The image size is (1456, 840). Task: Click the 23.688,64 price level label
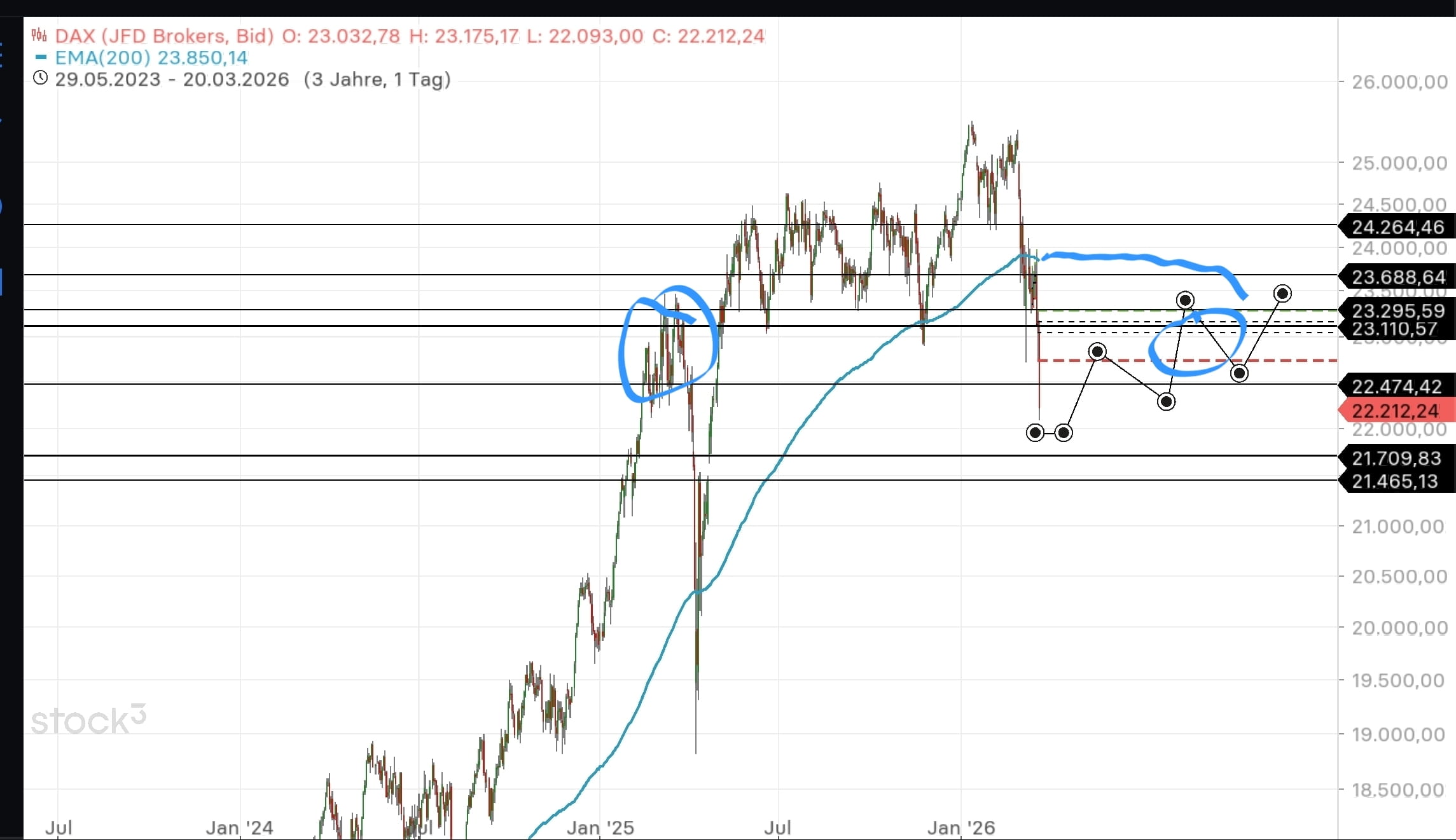pos(1397,277)
